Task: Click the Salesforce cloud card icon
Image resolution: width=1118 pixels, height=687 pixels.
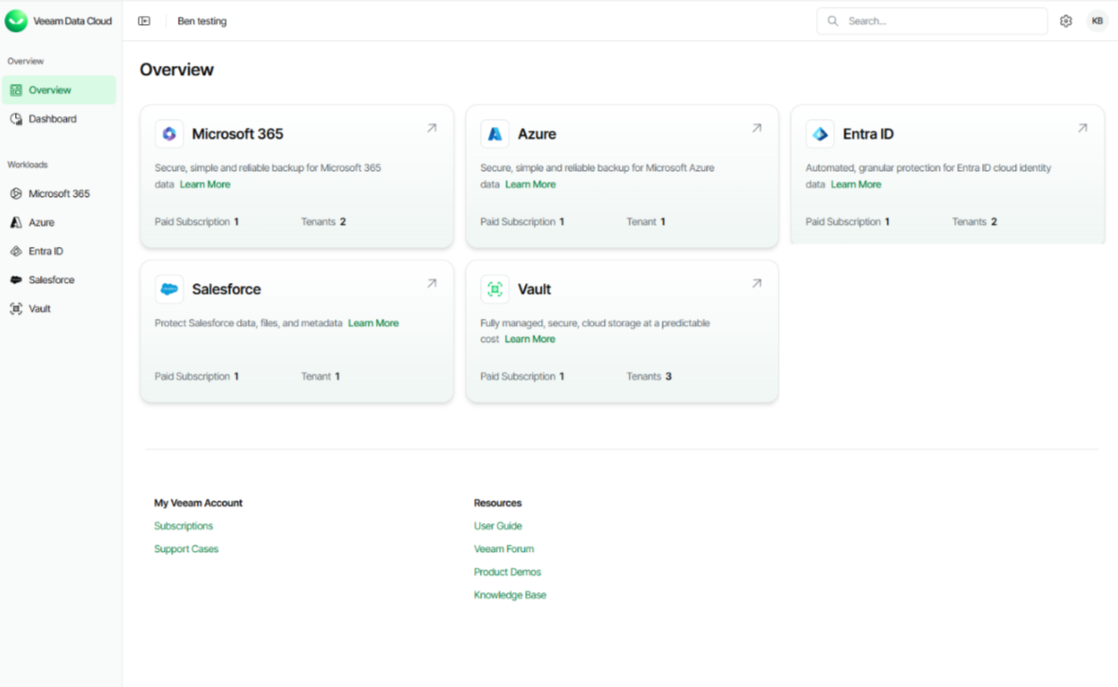Action: [x=169, y=289]
